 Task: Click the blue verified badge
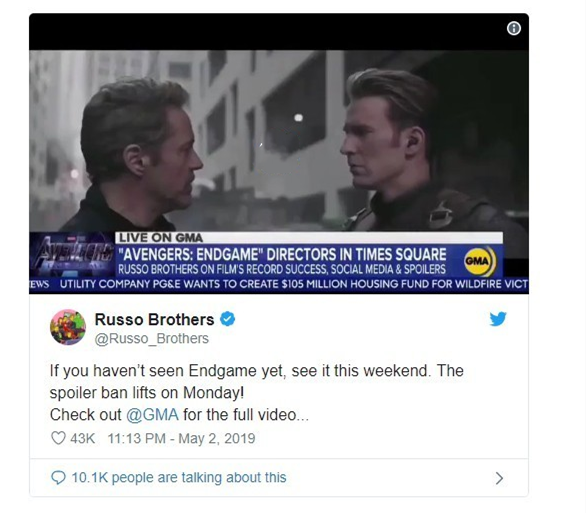click(x=227, y=319)
